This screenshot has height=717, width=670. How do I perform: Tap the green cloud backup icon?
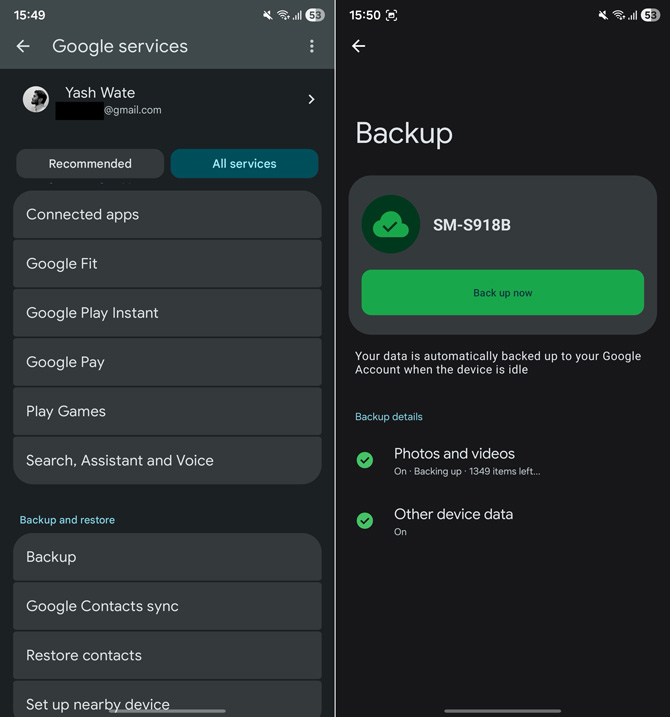(391, 225)
